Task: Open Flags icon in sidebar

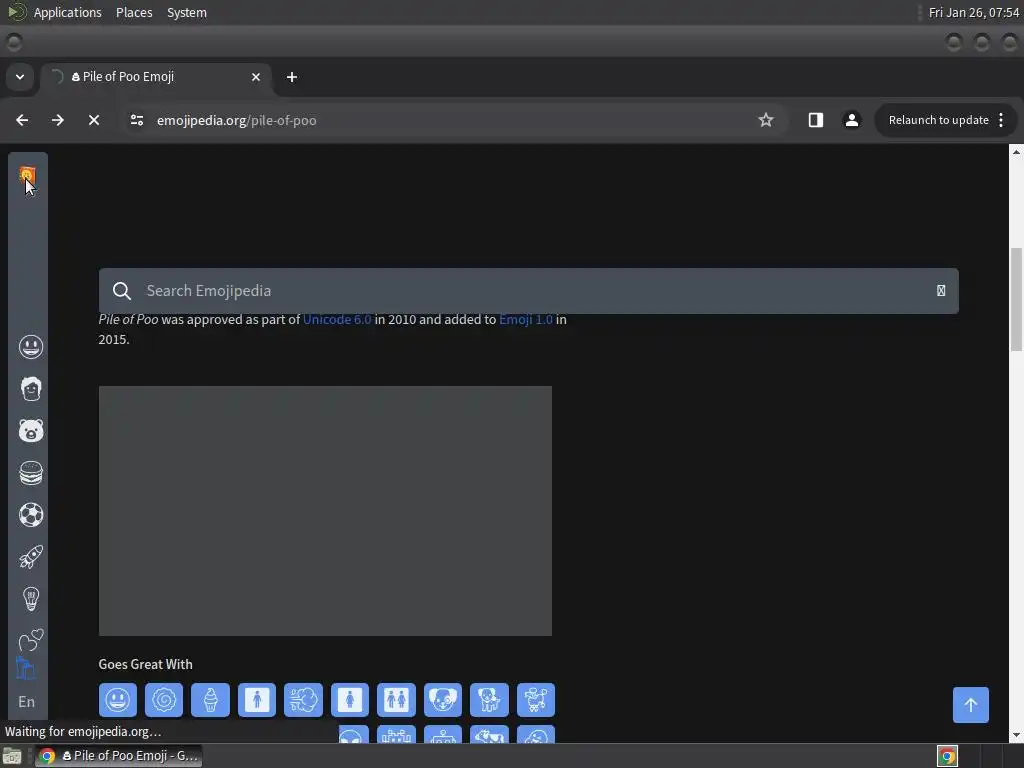Action: [x=25, y=669]
